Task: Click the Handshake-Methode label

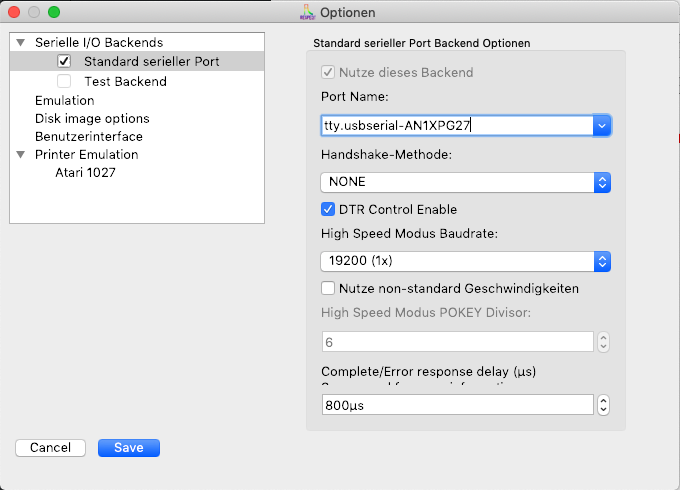Action: coord(386,154)
